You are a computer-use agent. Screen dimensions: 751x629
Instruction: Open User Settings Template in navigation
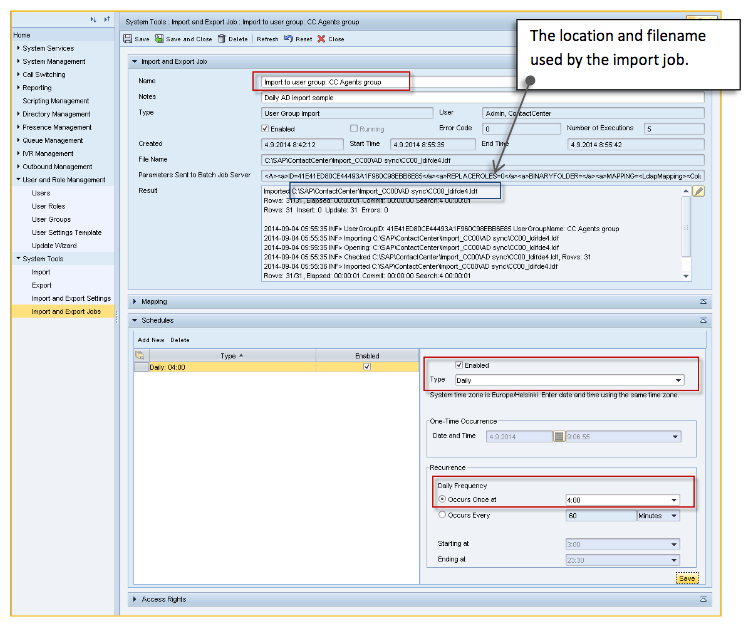[x=67, y=233]
